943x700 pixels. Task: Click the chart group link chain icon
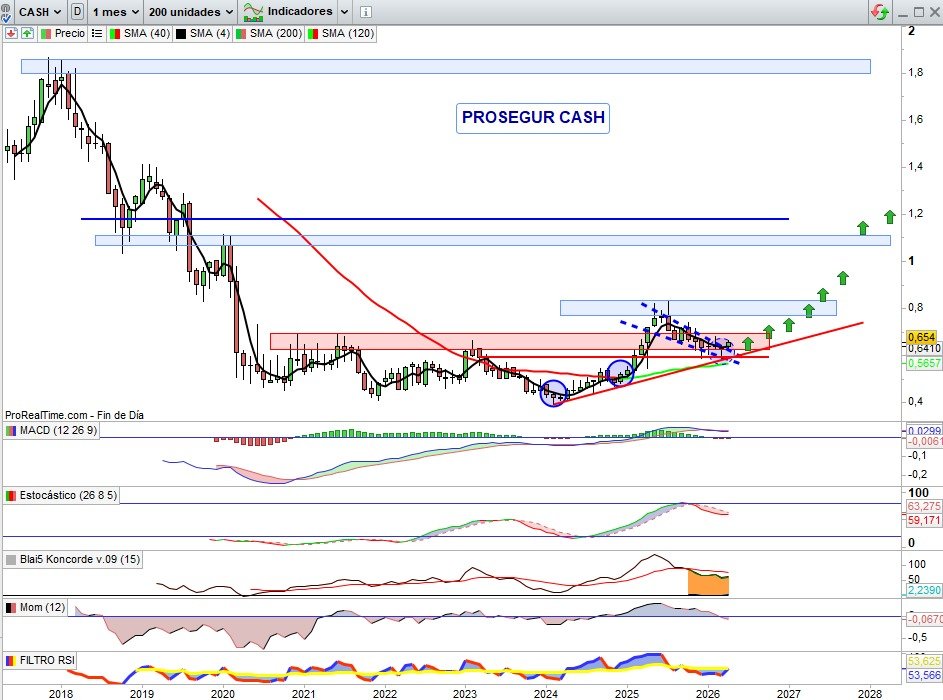(x=5, y=11)
